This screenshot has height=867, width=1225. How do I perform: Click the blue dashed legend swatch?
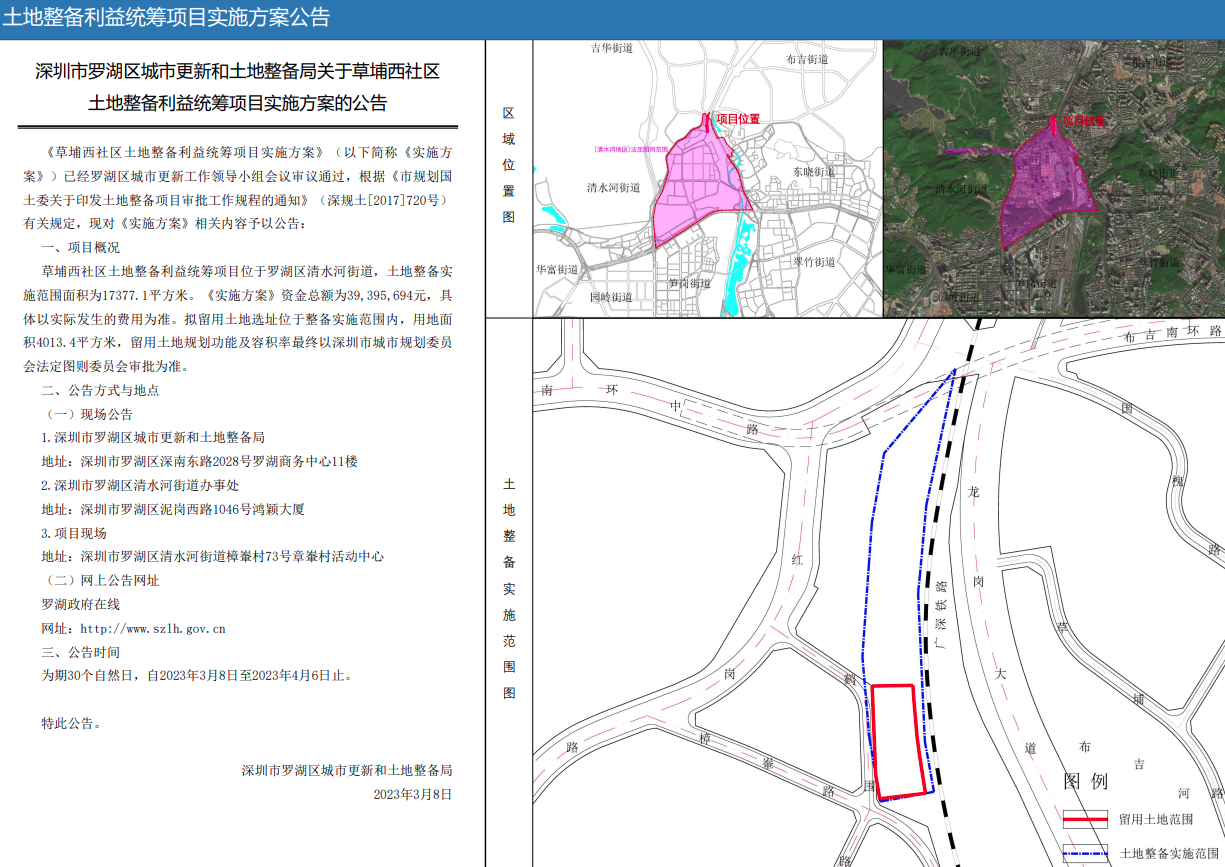[1086, 854]
